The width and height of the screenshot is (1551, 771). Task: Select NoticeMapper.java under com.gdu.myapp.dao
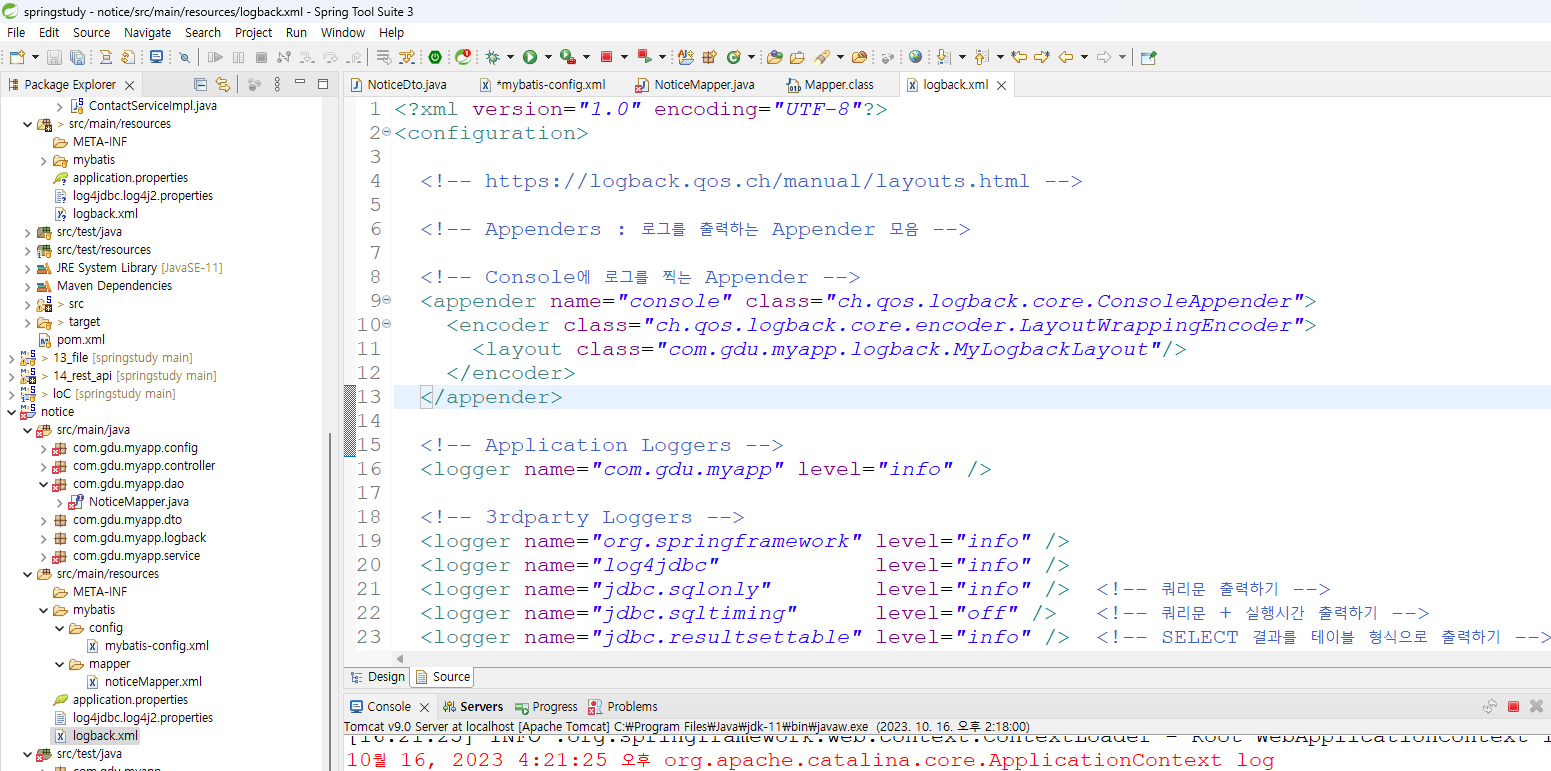click(138, 502)
